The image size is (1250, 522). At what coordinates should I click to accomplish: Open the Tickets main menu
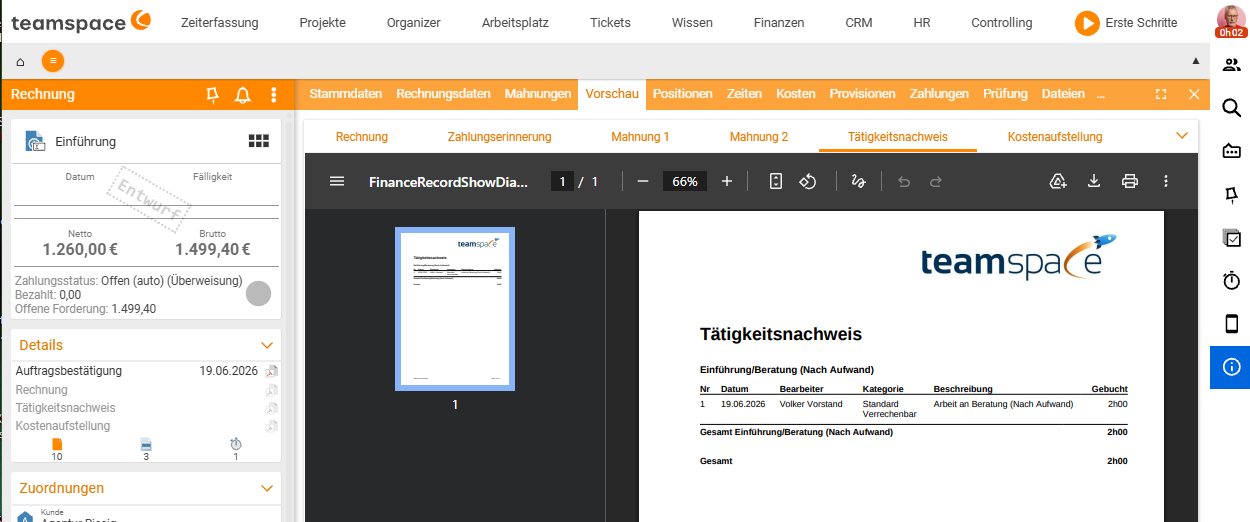[610, 22]
